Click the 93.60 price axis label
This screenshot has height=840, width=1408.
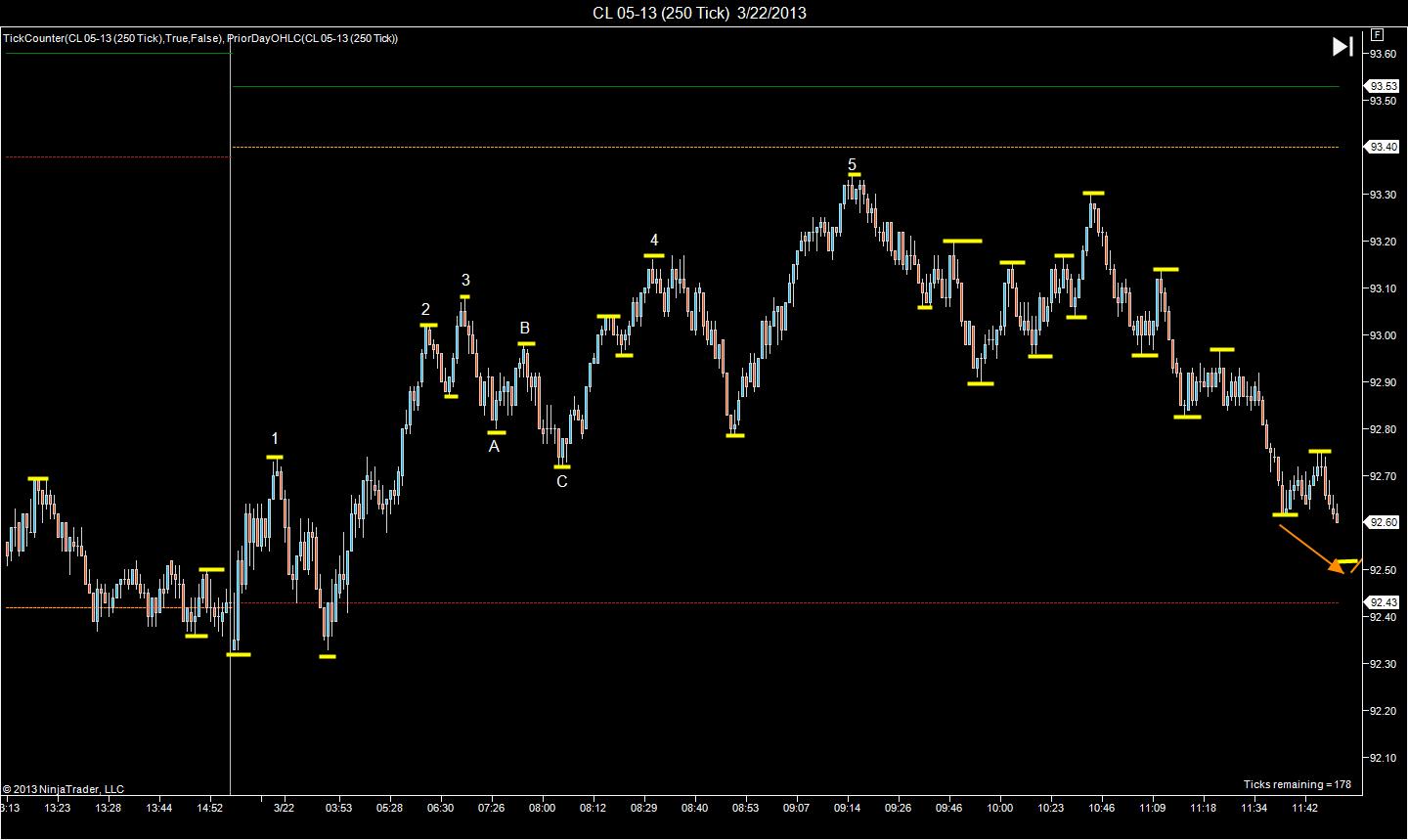tap(1383, 54)
